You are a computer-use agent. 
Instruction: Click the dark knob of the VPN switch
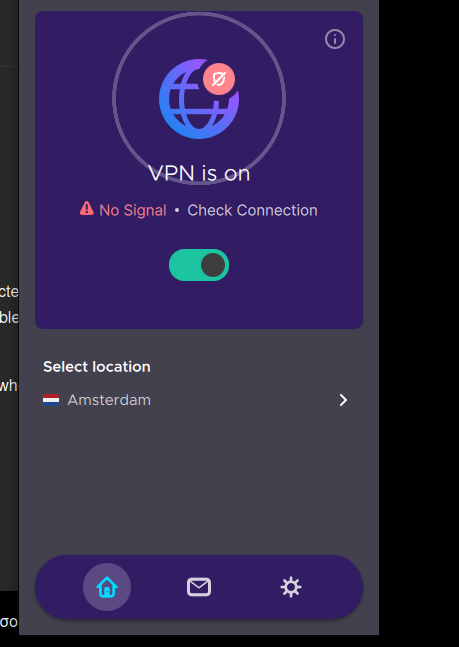click(213, 265)
